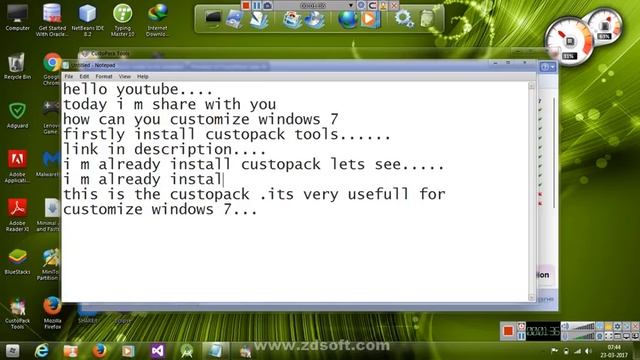The height and width of the screenshot is (360, 640).
Task: Expand the top recorder bar dropdown arrow
Action: pyautogui.click(x=351, y=5)
